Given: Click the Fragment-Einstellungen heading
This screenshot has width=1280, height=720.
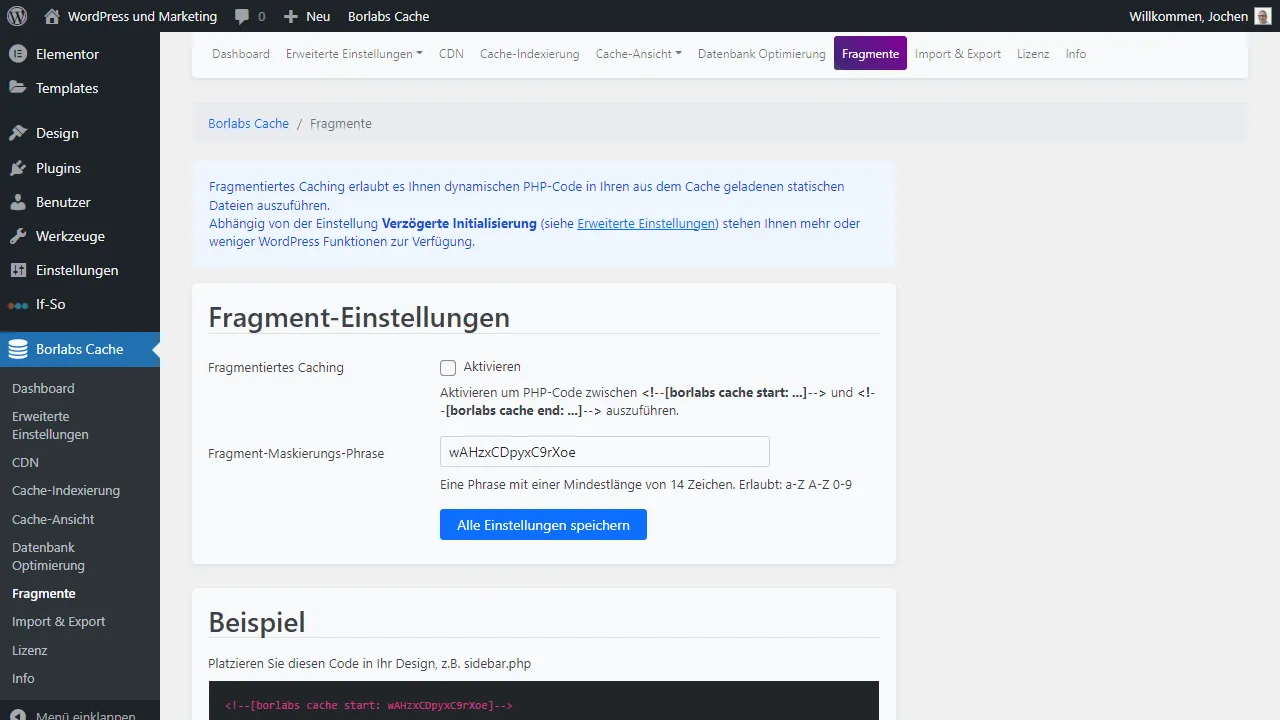Looking at the screenshot, I should point(359,317).
